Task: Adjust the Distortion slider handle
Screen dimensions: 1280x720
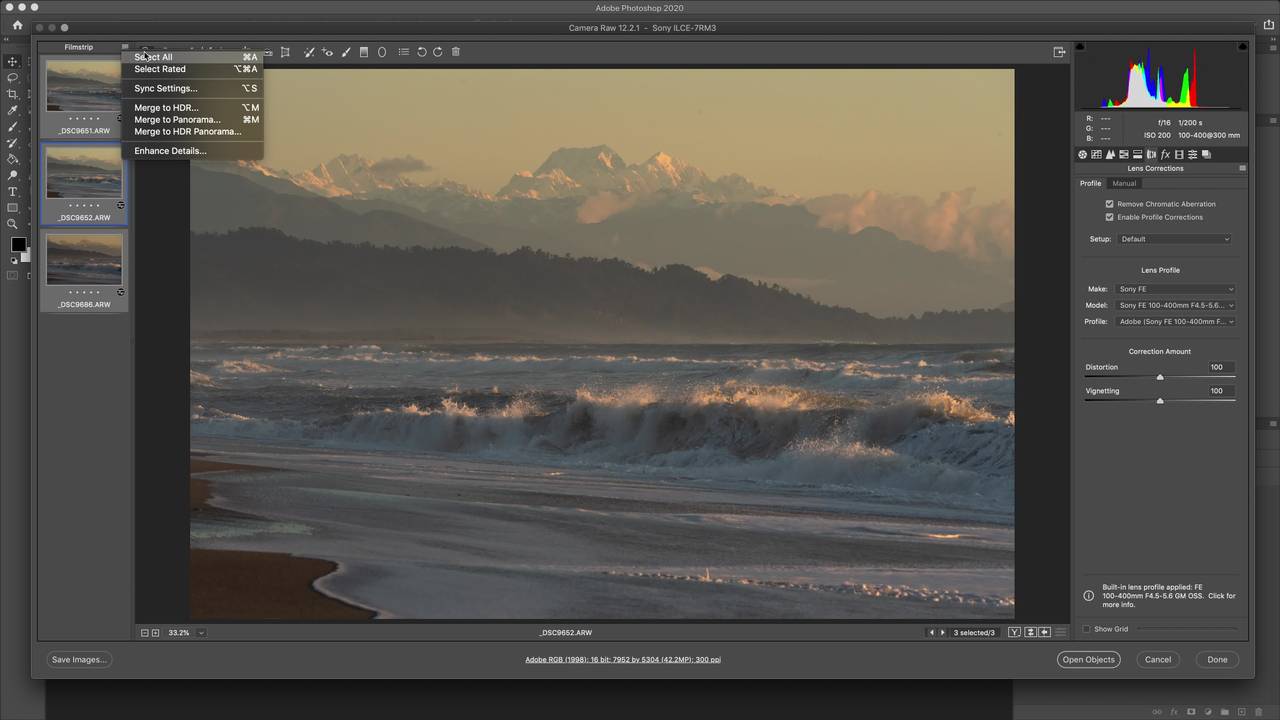Action: pos(1160,377)
